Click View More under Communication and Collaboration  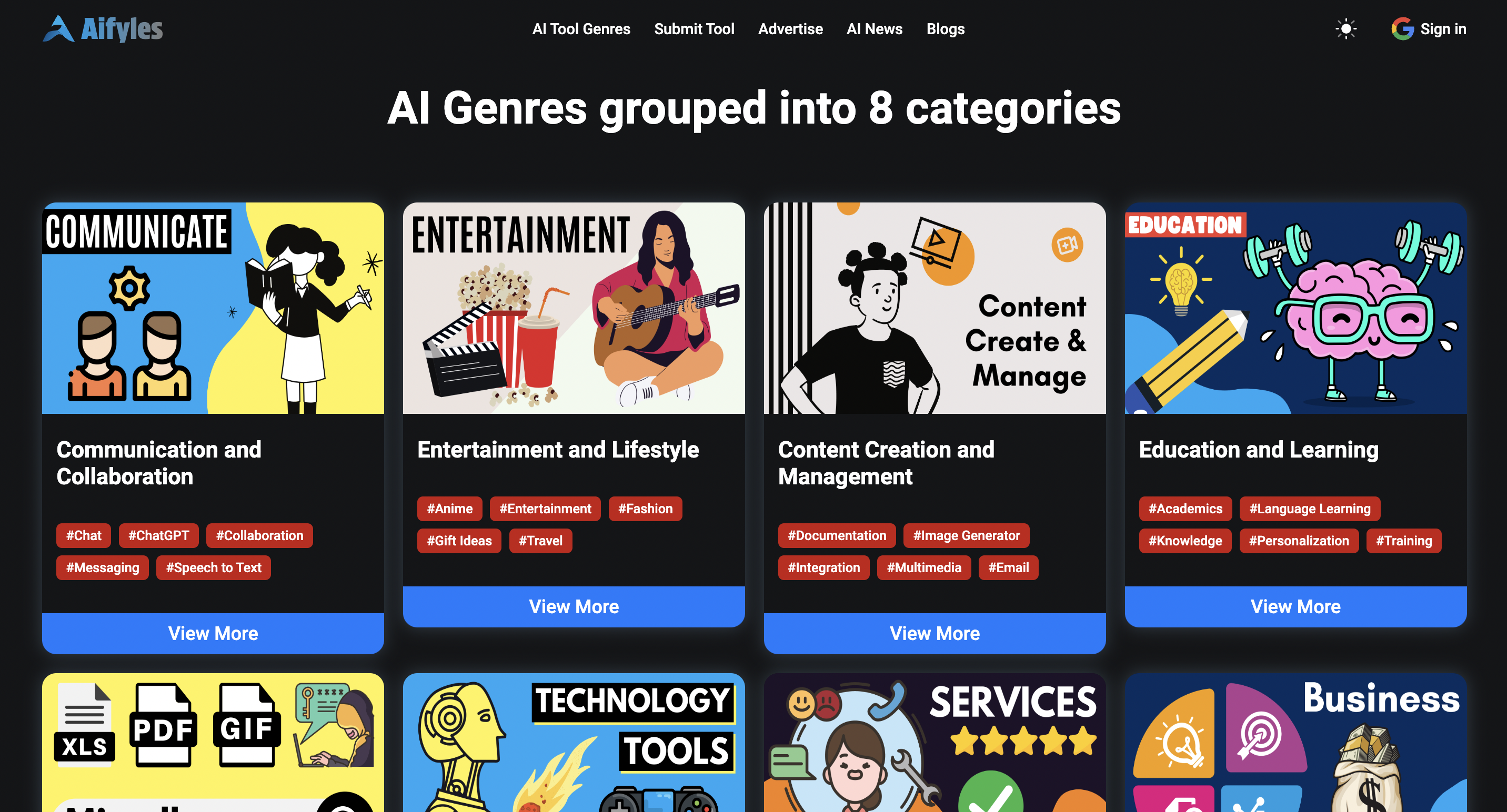coord(213,633)
